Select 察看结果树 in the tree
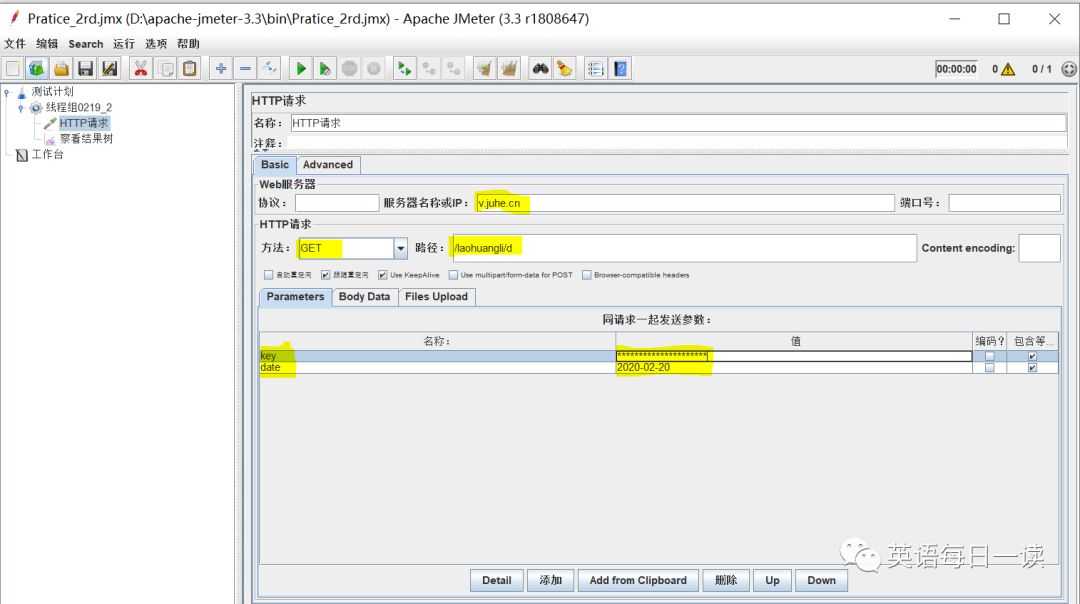This screenshot has height=604, width=1080. pos(86,138)
